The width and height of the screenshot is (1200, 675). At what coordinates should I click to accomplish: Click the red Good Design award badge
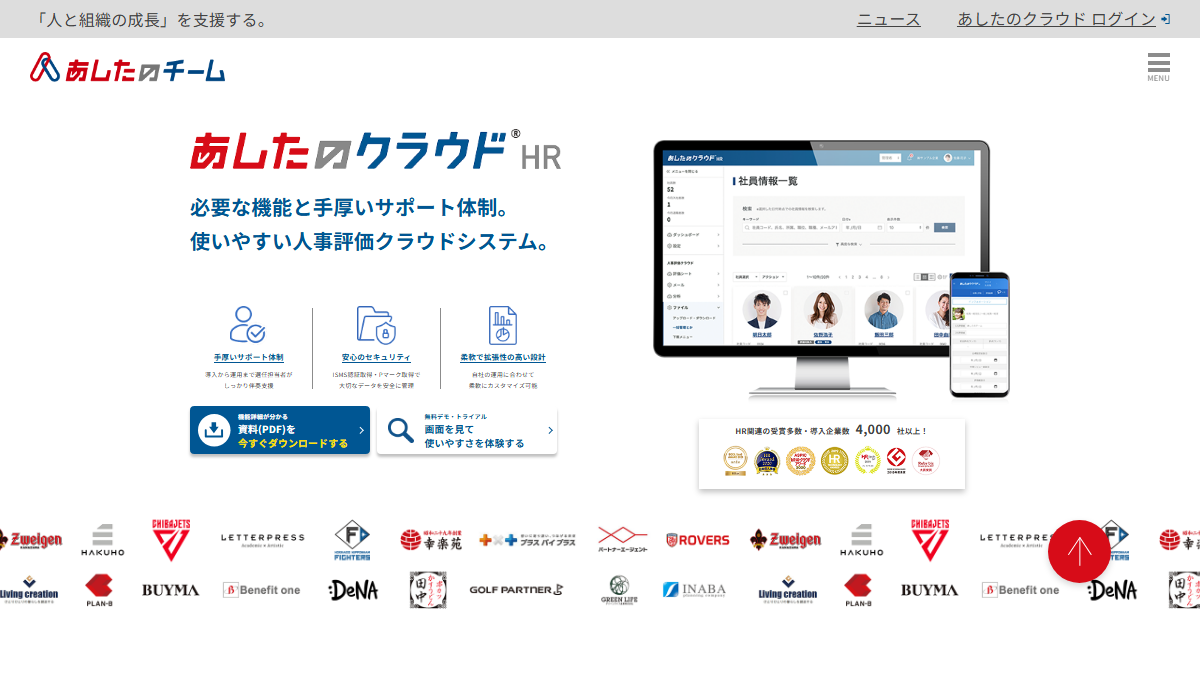click(896, 460)
